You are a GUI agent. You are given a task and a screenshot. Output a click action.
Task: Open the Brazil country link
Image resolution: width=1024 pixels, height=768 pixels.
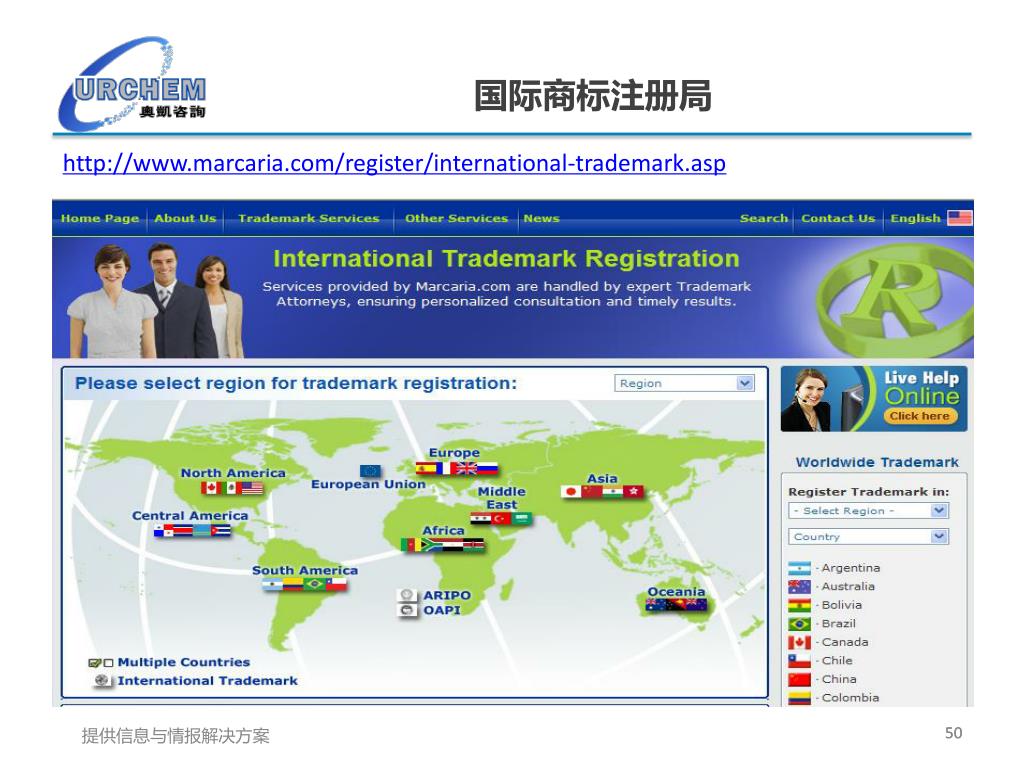click(839, 624)
